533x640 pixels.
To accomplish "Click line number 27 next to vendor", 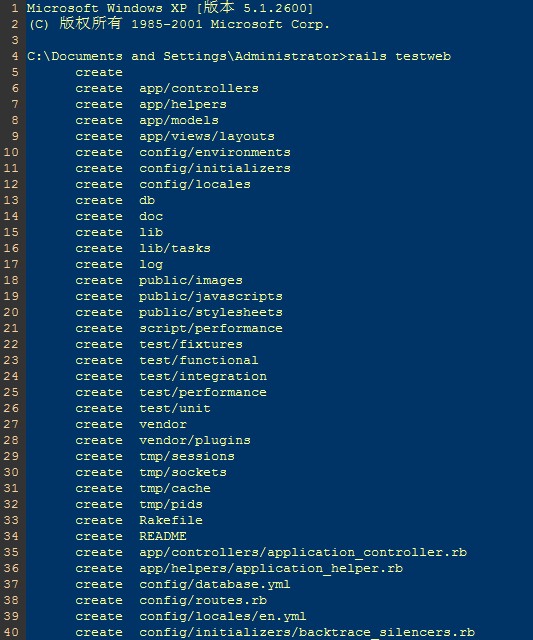I will [11, 424].
